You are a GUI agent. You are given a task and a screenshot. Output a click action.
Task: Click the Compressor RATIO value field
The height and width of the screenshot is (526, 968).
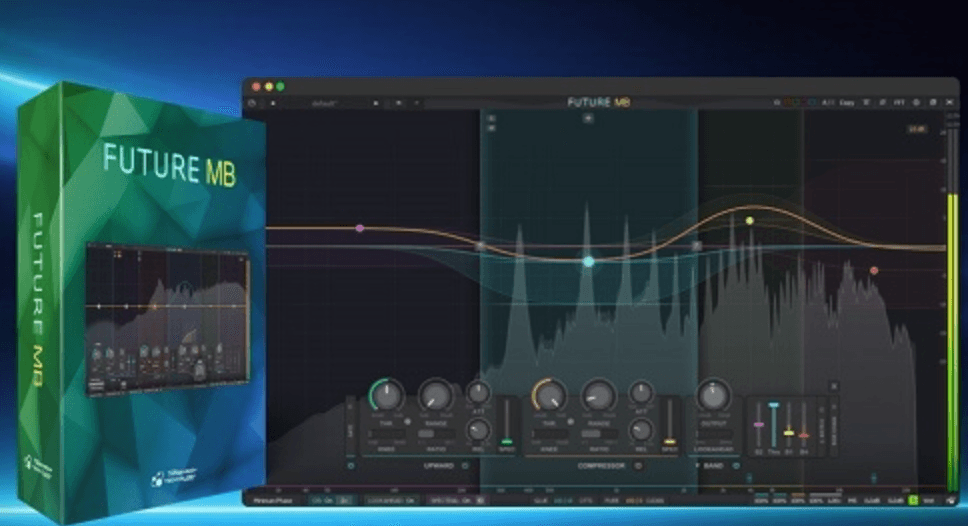599,434
